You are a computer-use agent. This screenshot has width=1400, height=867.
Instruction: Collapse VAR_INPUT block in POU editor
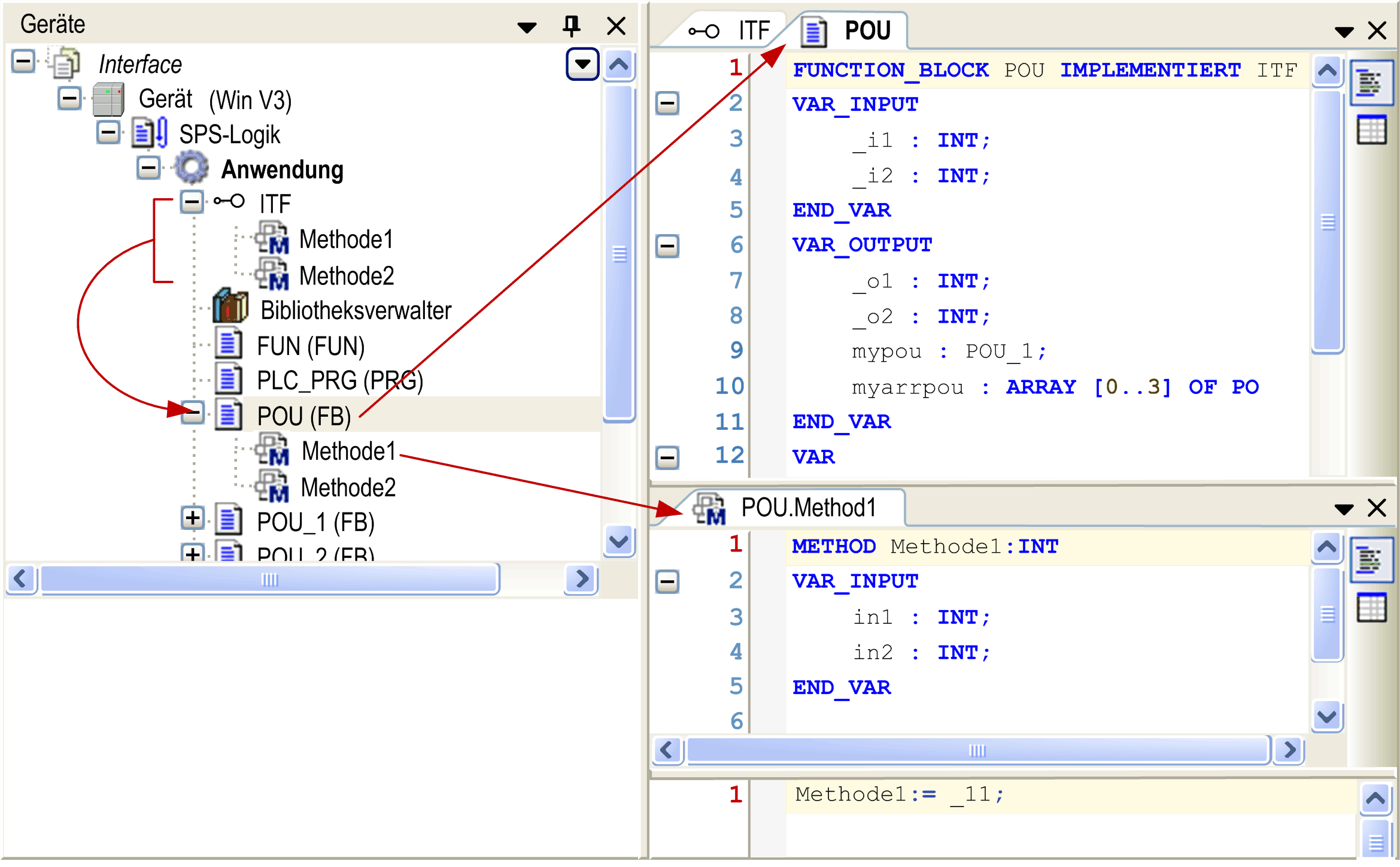pos(667,103)
